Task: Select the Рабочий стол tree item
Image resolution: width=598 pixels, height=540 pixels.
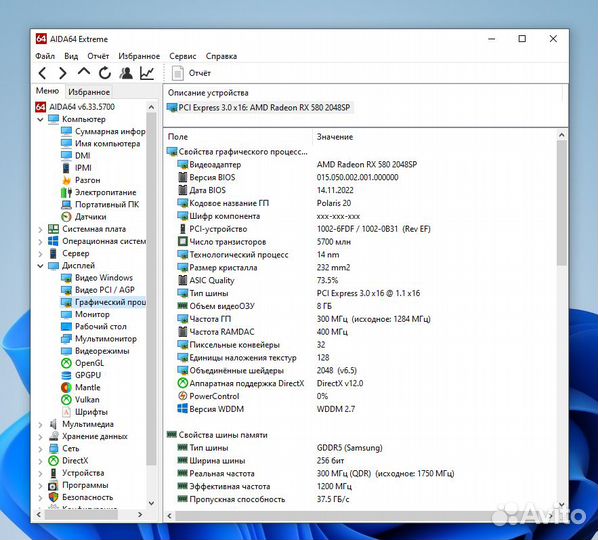Action: (x=94, y=326)
